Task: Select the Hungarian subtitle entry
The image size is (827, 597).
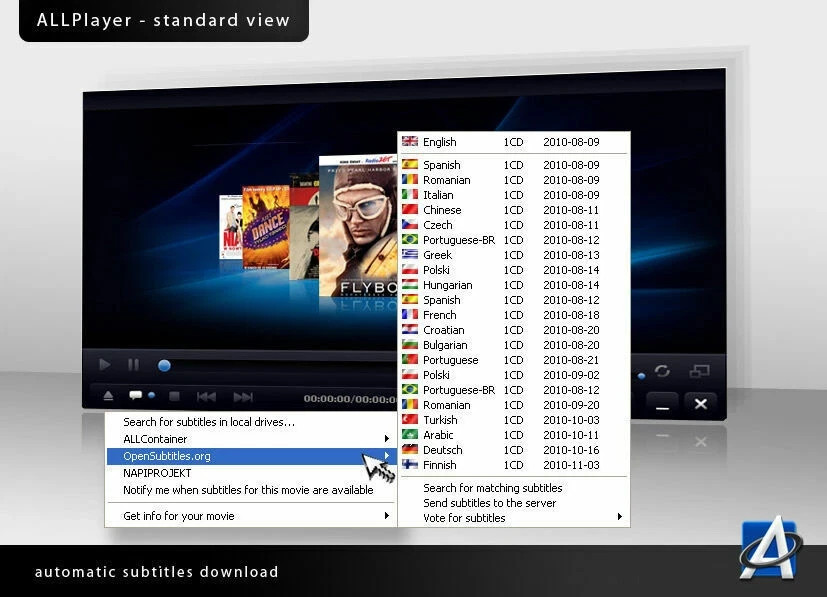Action: click(514, 285)
